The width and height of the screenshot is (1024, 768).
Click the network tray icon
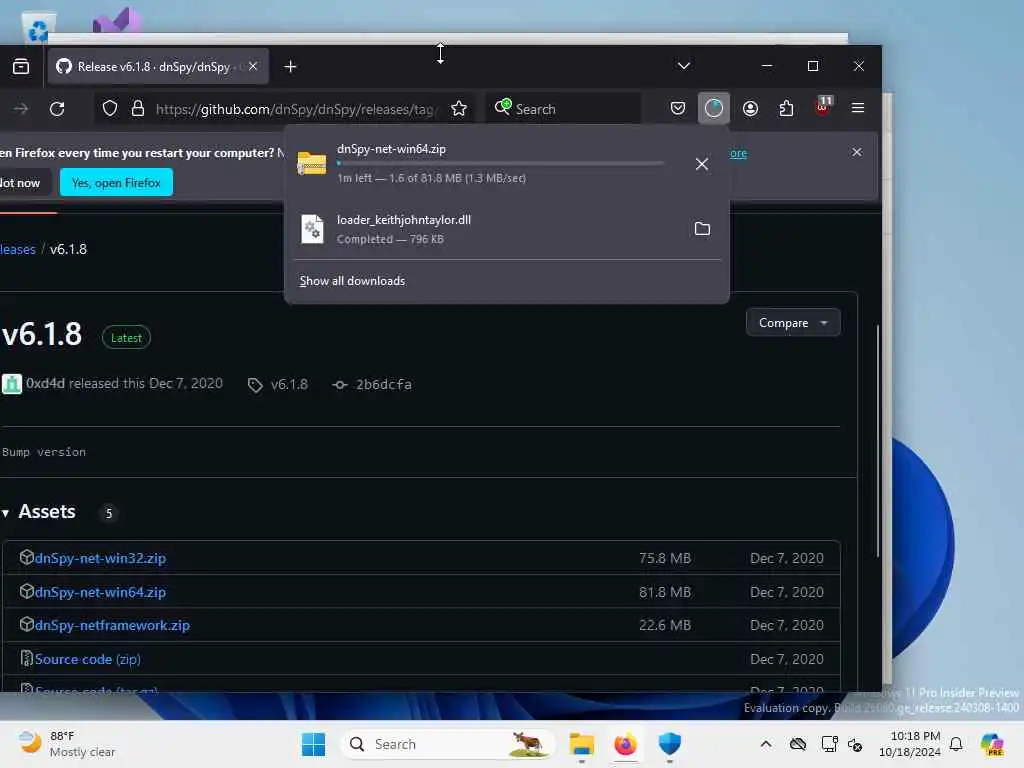[x=829, y=744]
